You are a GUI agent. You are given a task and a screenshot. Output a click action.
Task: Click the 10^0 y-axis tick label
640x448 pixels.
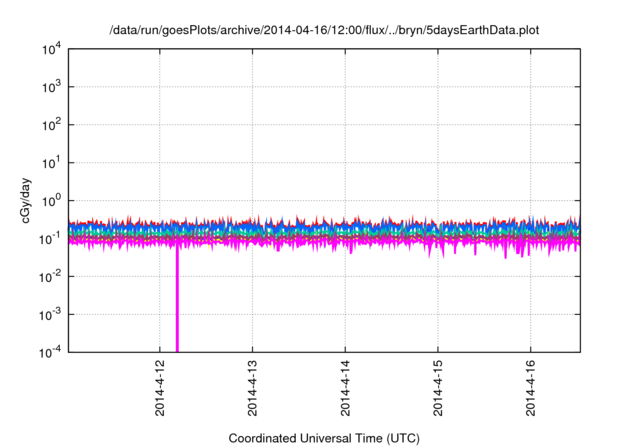coord(51,201)
